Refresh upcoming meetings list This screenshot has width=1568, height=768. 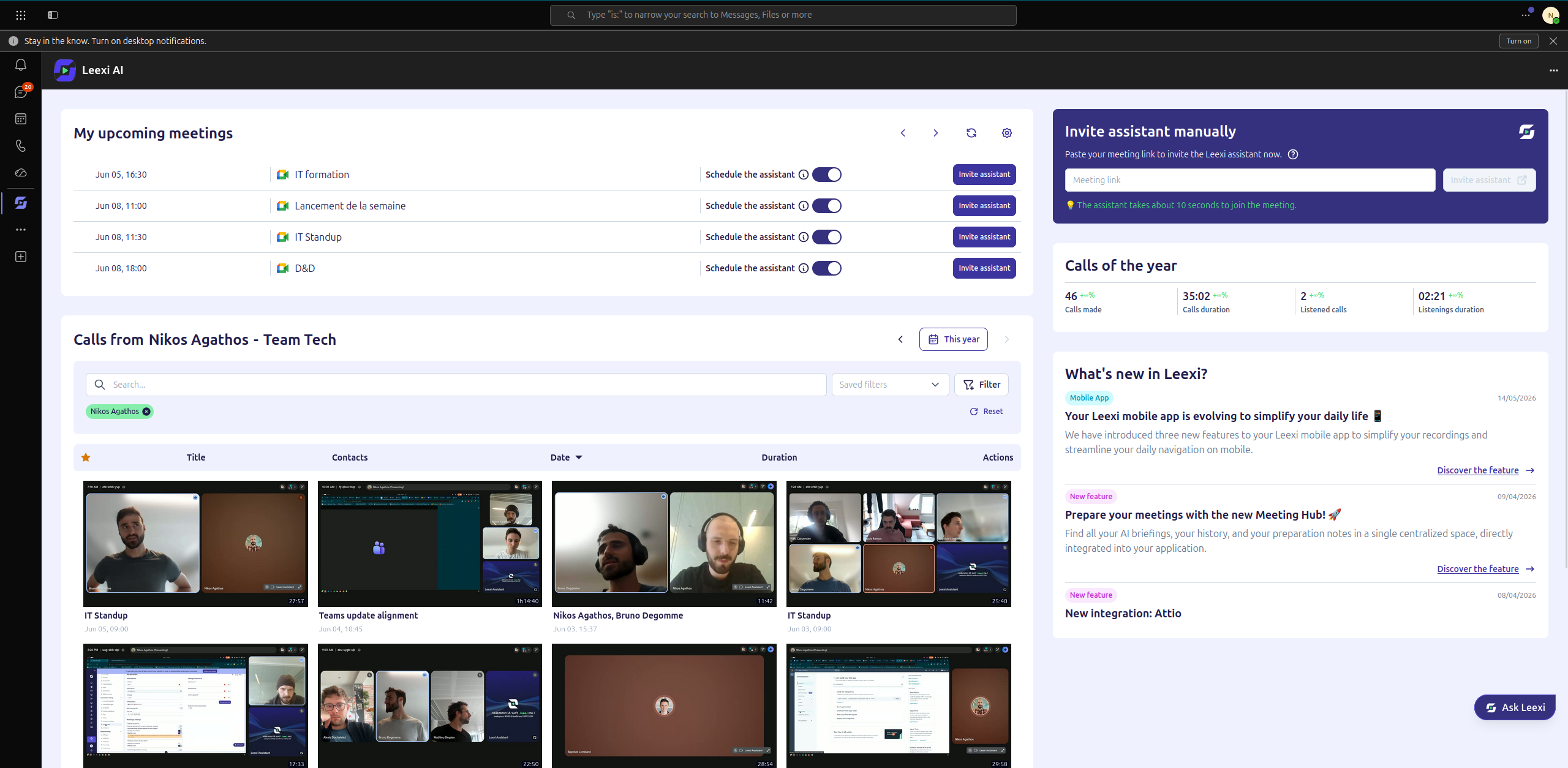pos(971,133)
